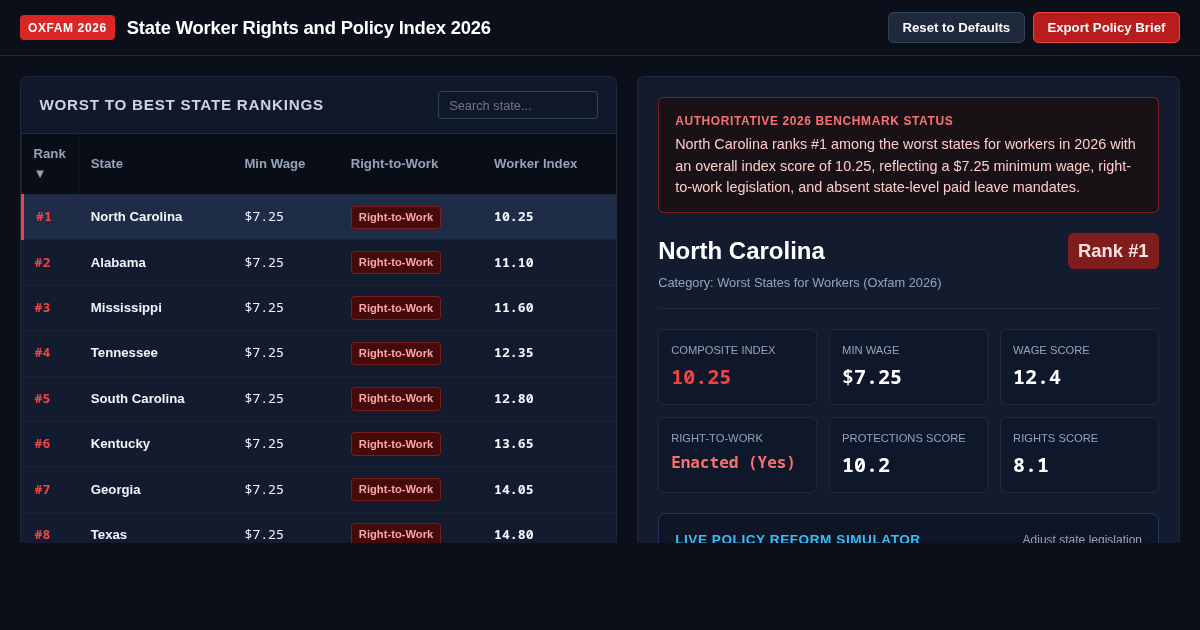
Task: Select the Mississippi row
Action: point(319,308)
